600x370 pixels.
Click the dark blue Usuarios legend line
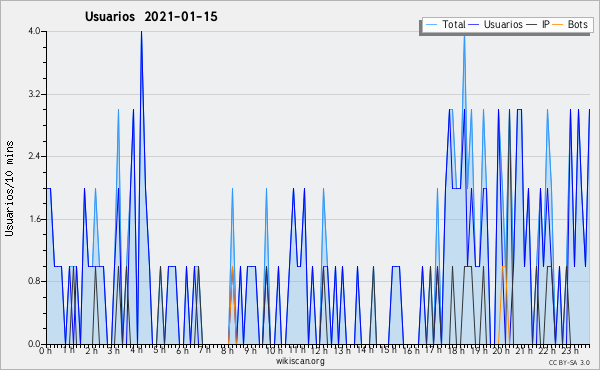[474, 24]
